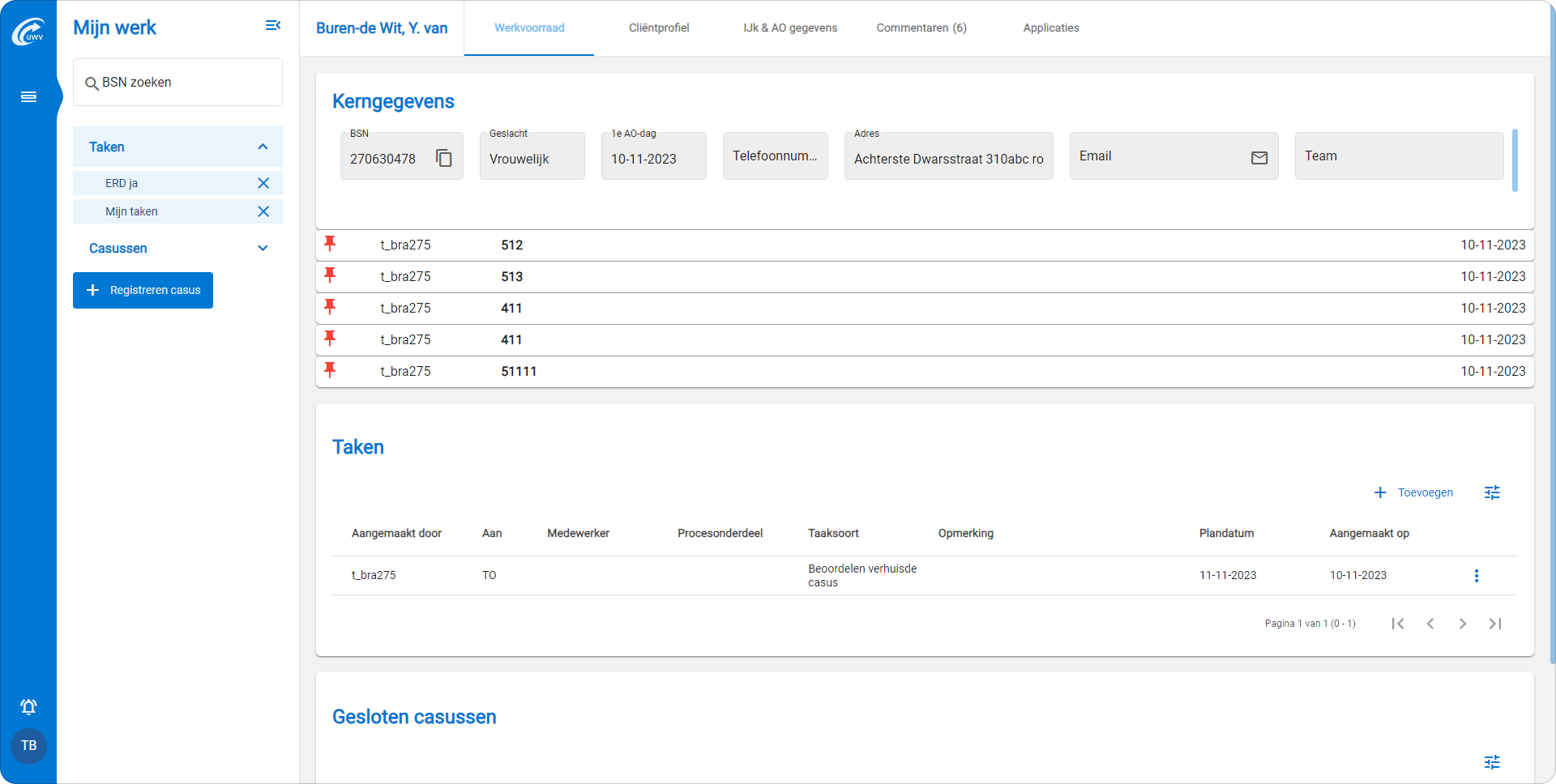Image resolution: width=1556 pixels, height=784 pixels.
Task: Click pin icon on row 513
Action: (330, 275)
